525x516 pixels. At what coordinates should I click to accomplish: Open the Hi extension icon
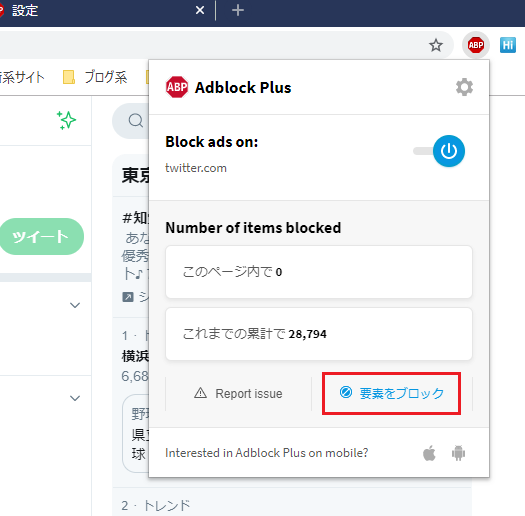508,45
